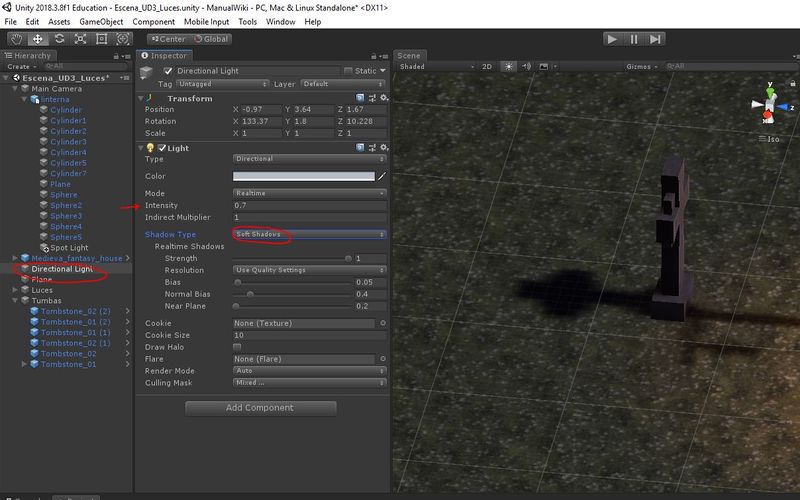Open the Static flags dropdown arrow
This screenshot has height=500, width=800.
pos(383,71)
